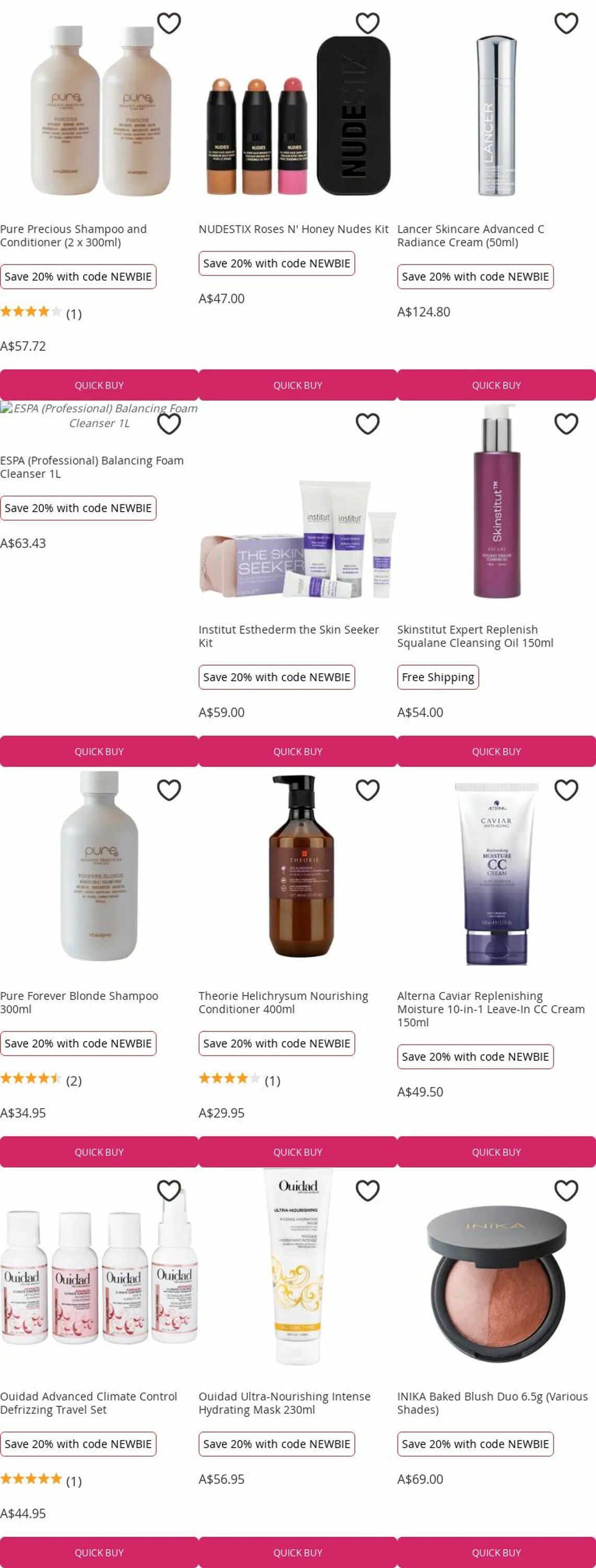Add Theorie Helichrysum Conditioner to wishlist
Screen dimensions: 596x1568
367,790
